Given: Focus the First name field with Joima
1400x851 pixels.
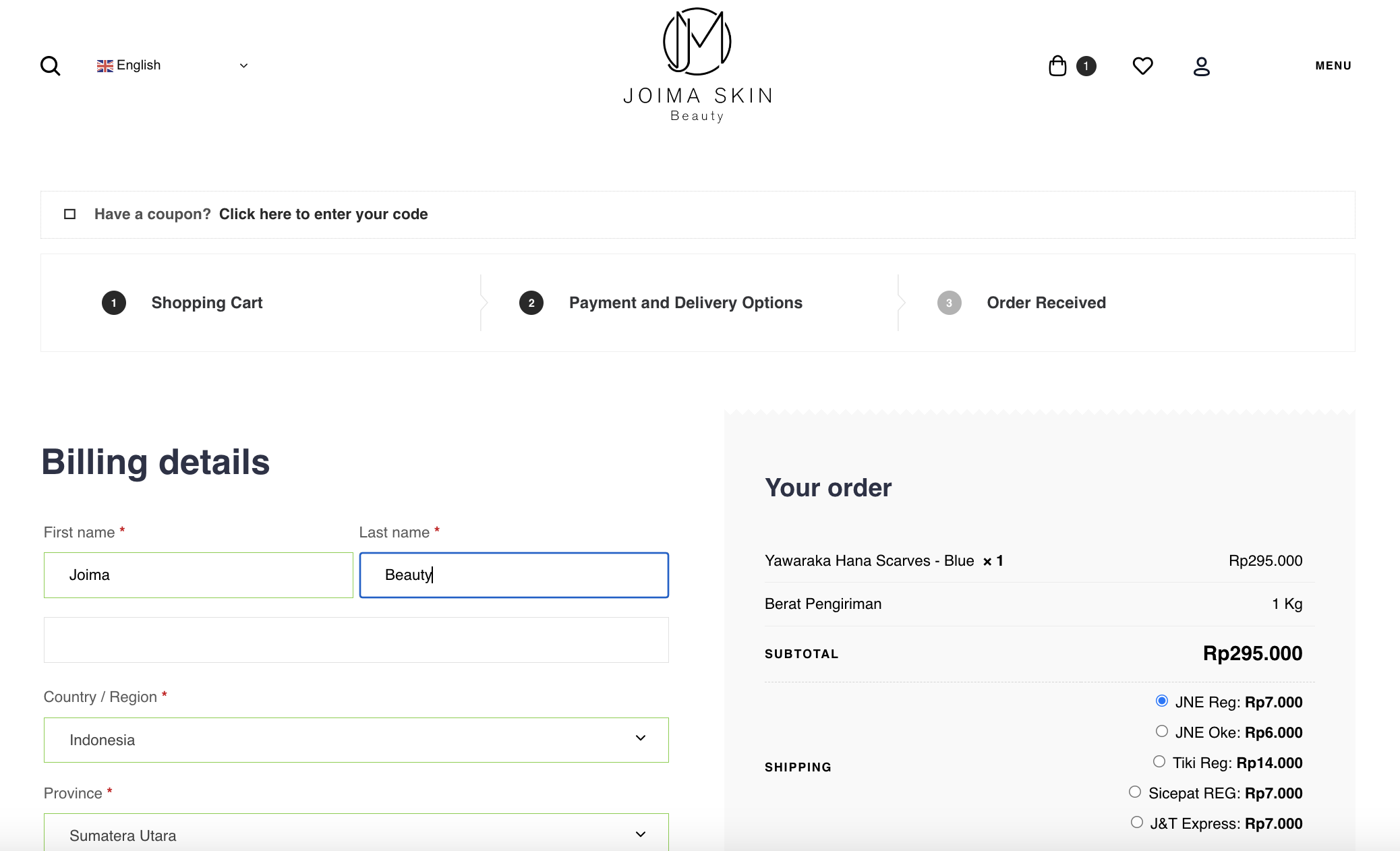Looking at the screenshot, I should (x=198, y=575).
